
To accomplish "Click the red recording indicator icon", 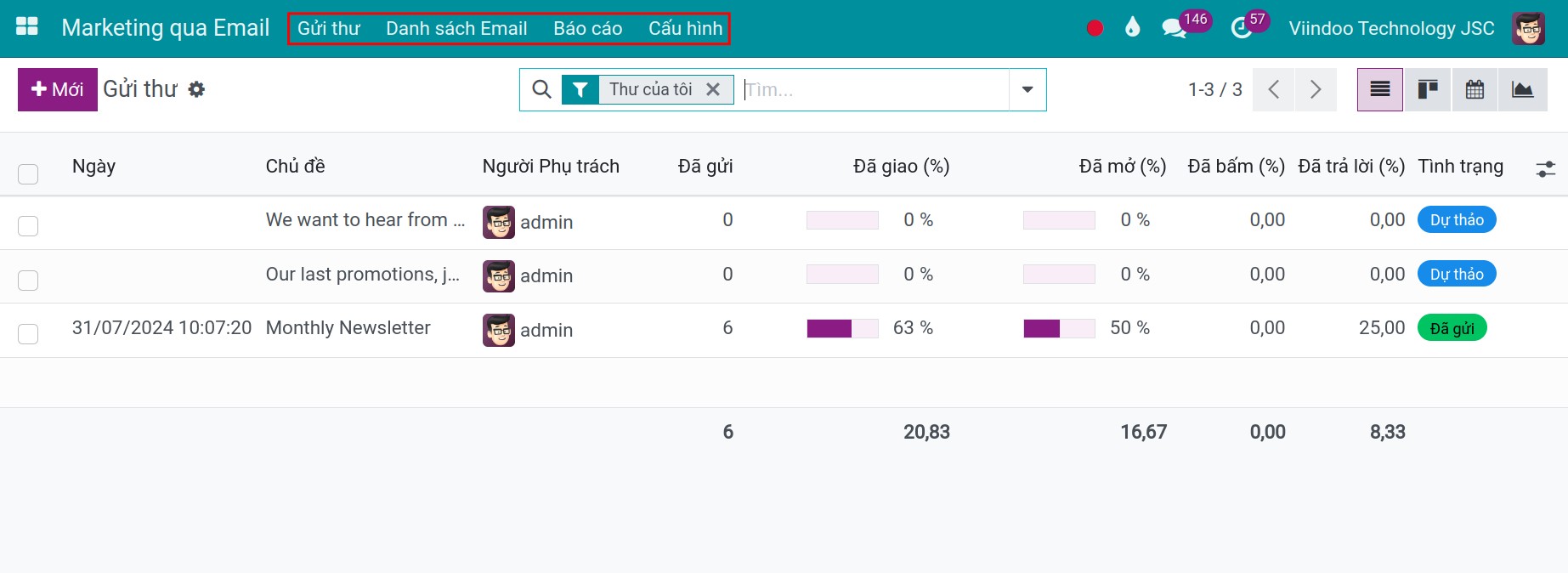I will tap(1095, 28).
